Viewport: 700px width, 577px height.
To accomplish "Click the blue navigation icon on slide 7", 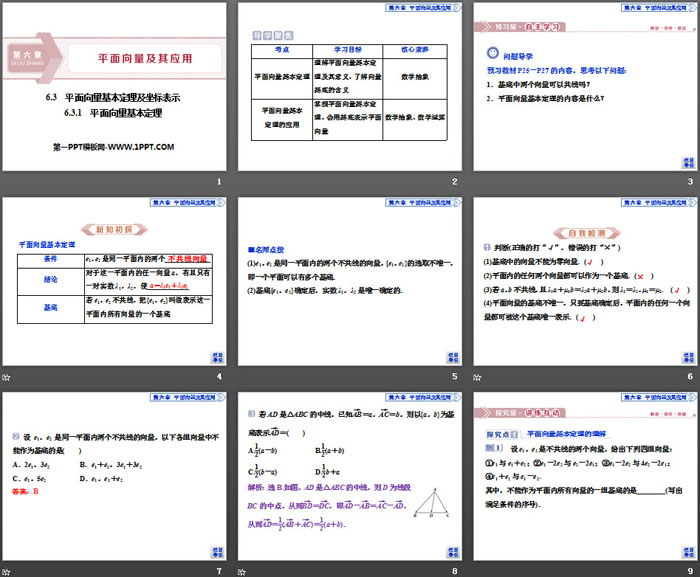I will click(x=217, y=552).
